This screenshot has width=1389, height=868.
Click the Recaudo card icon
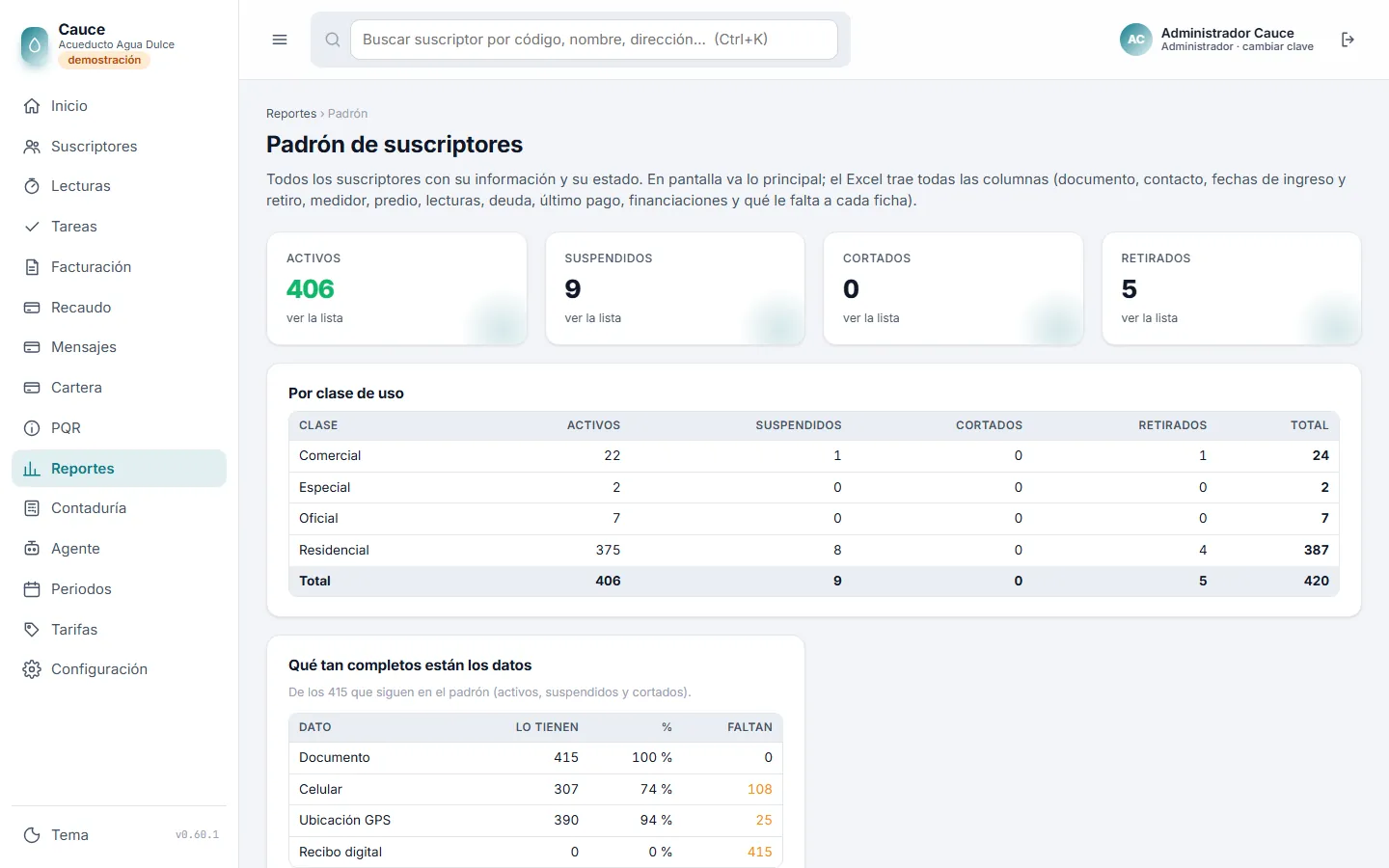(x=32, y=308)
